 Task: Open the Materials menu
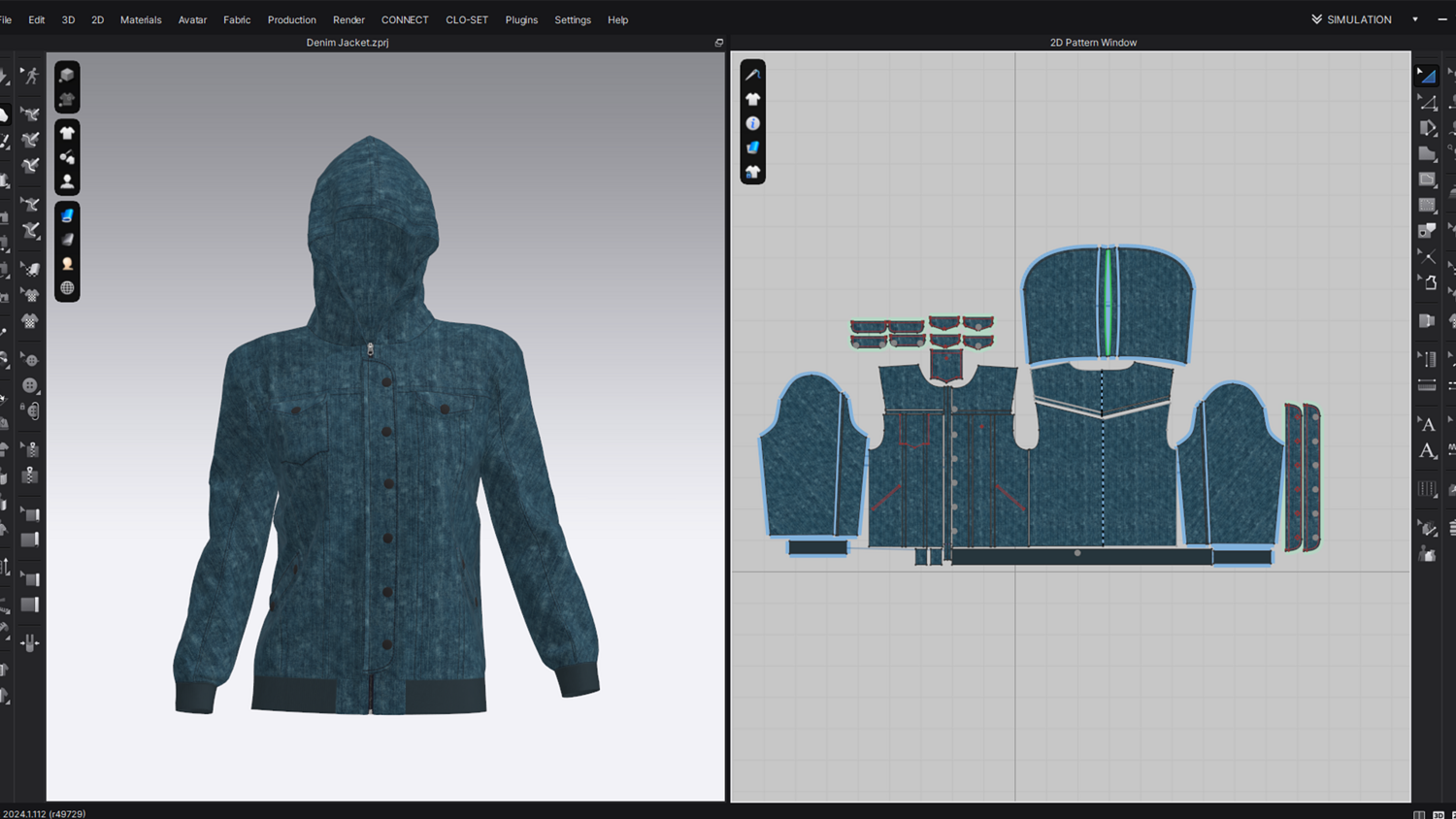[141, 19]
